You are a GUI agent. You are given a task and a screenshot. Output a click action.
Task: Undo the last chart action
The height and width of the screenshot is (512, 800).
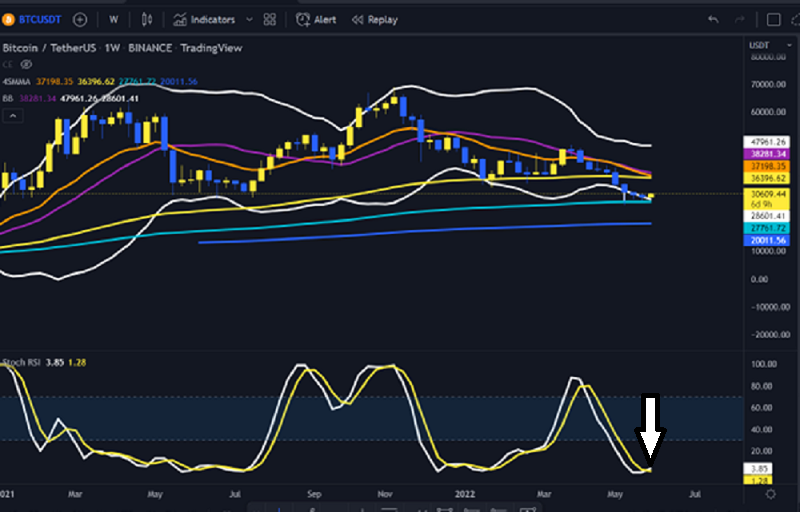point(713,20)
